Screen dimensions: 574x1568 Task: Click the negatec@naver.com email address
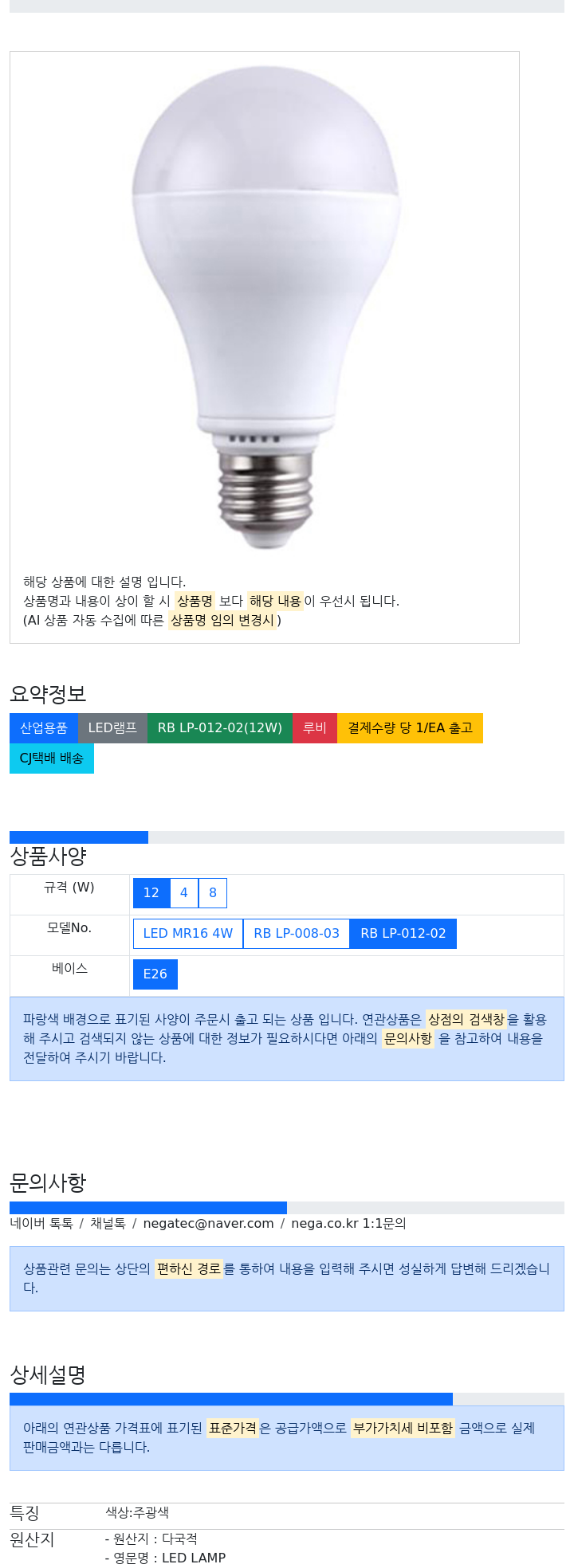click(x=208, y=1224)
